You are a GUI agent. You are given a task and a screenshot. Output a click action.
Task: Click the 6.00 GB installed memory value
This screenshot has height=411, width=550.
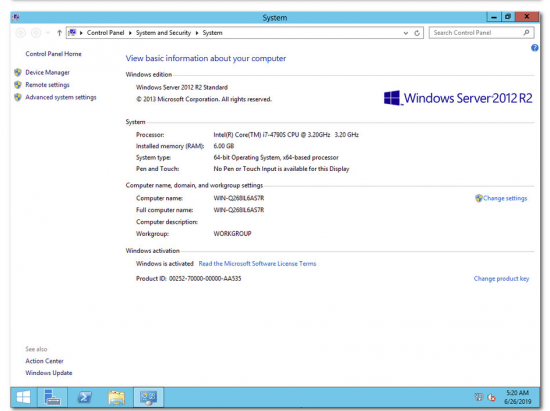click(x=223, y=146)
